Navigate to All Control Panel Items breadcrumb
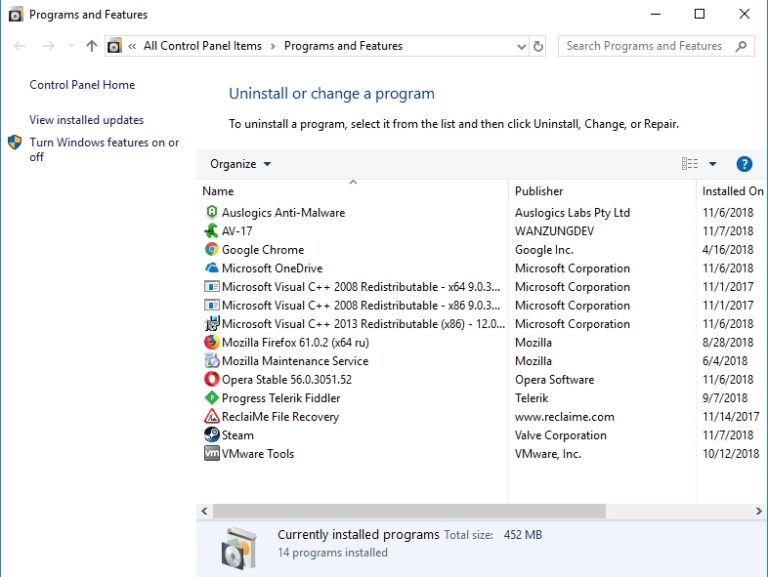The width and height of the screenshot is (768, 577). click(202, 46)
